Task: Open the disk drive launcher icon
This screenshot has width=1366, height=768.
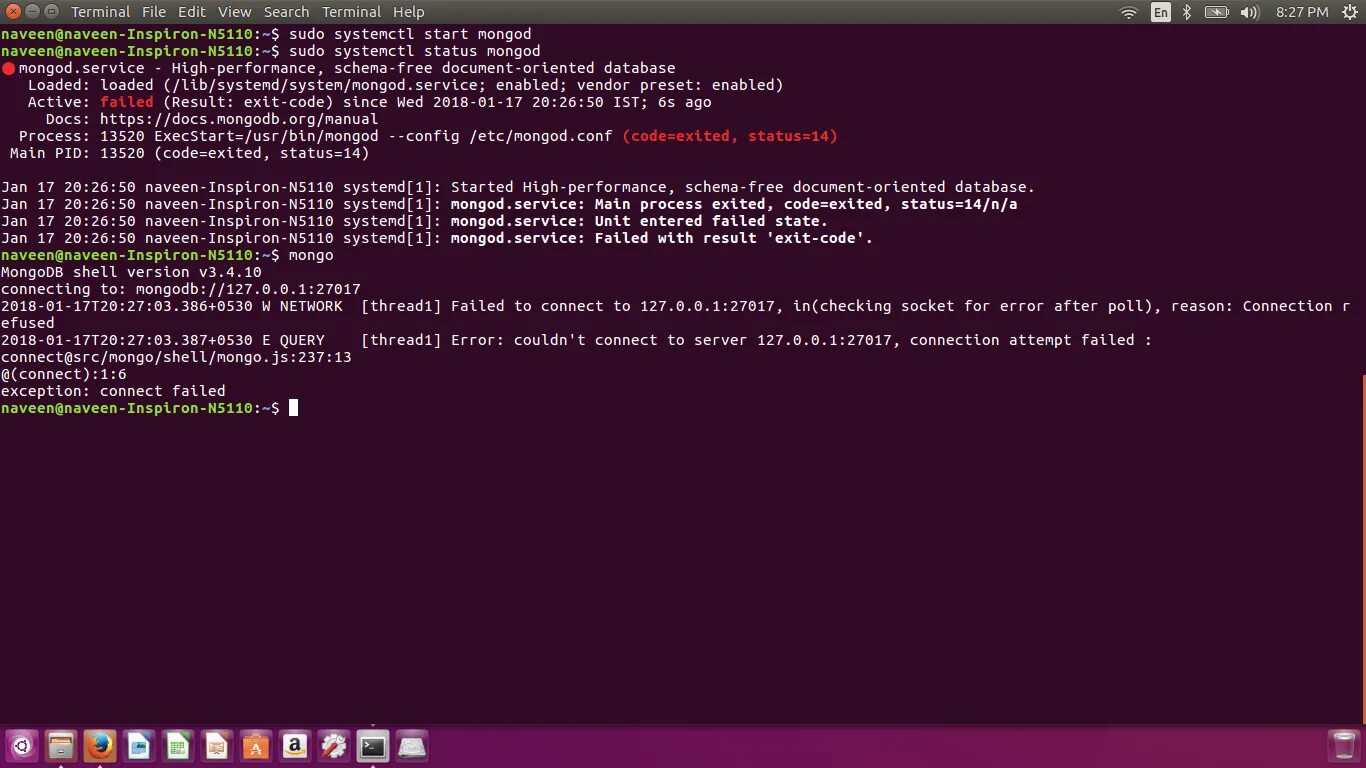Action: (412, 746)
